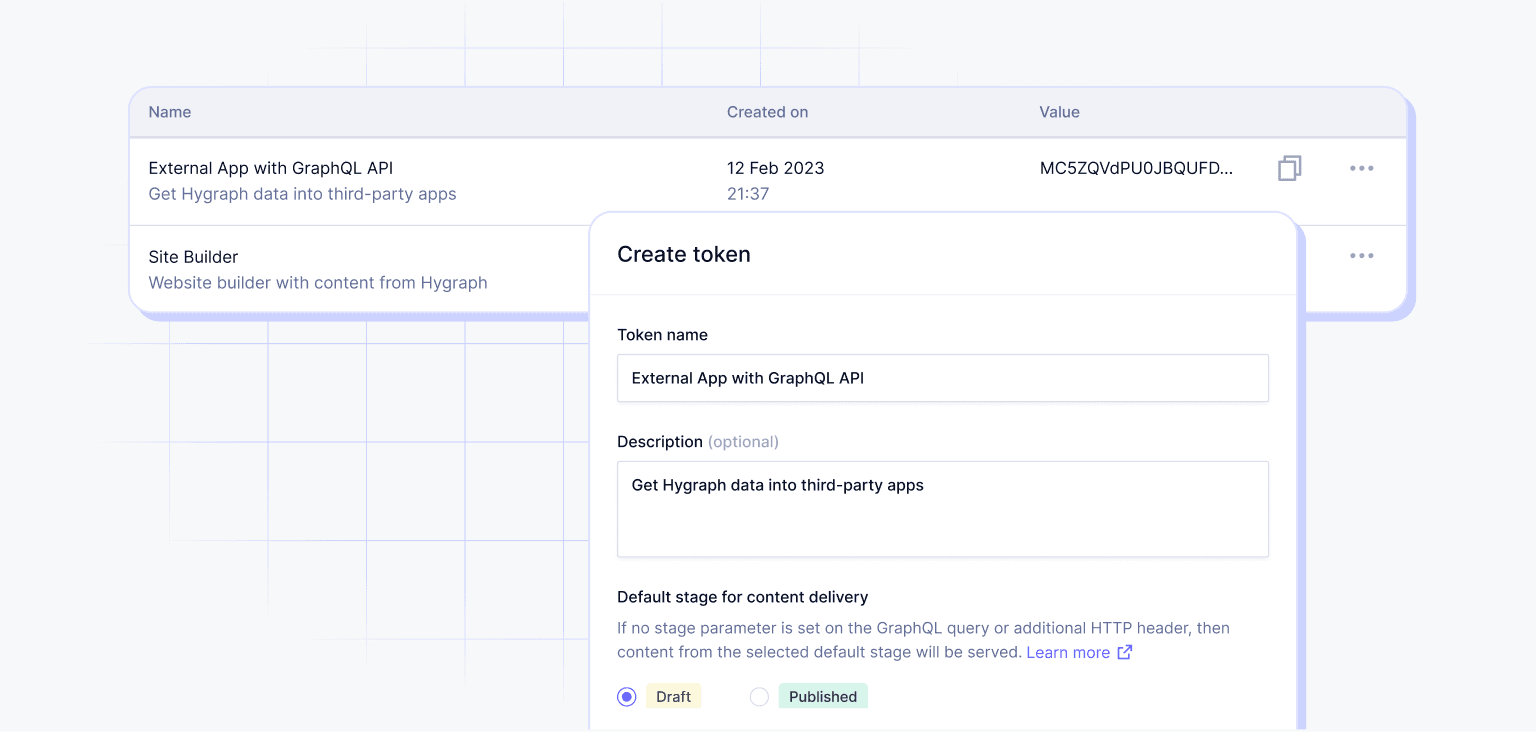
Task: Click the Draft stage label
Action: [x=674, y=697]
